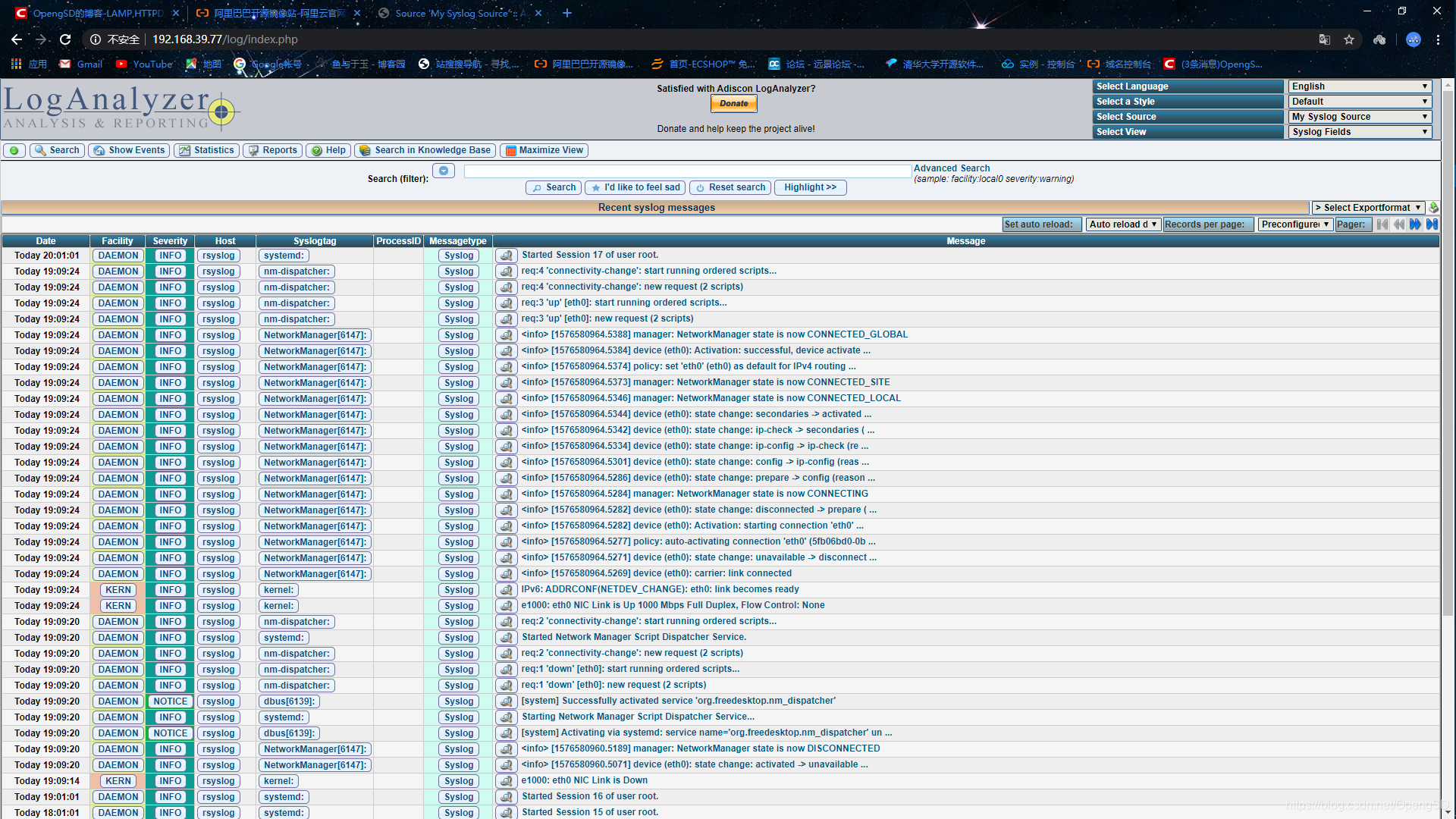The height and width of the screenshot is (819, 1456).
Task: Click the LogAnalyzer logo
Action: tap(120, 108)
